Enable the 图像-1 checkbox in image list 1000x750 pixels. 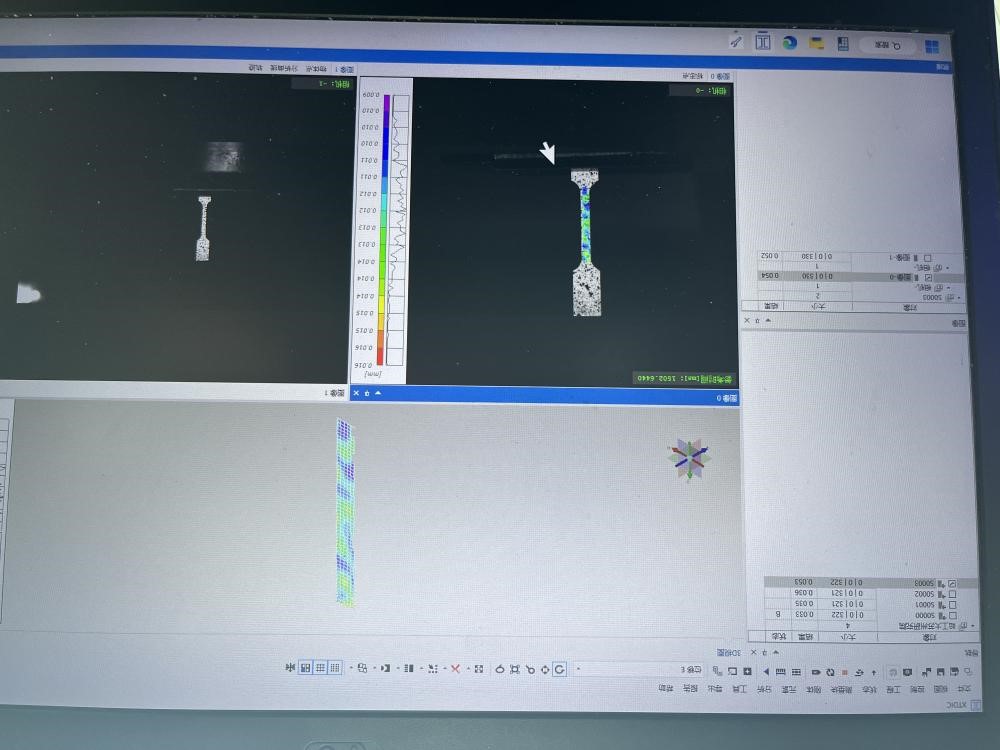tap(927, 258)
